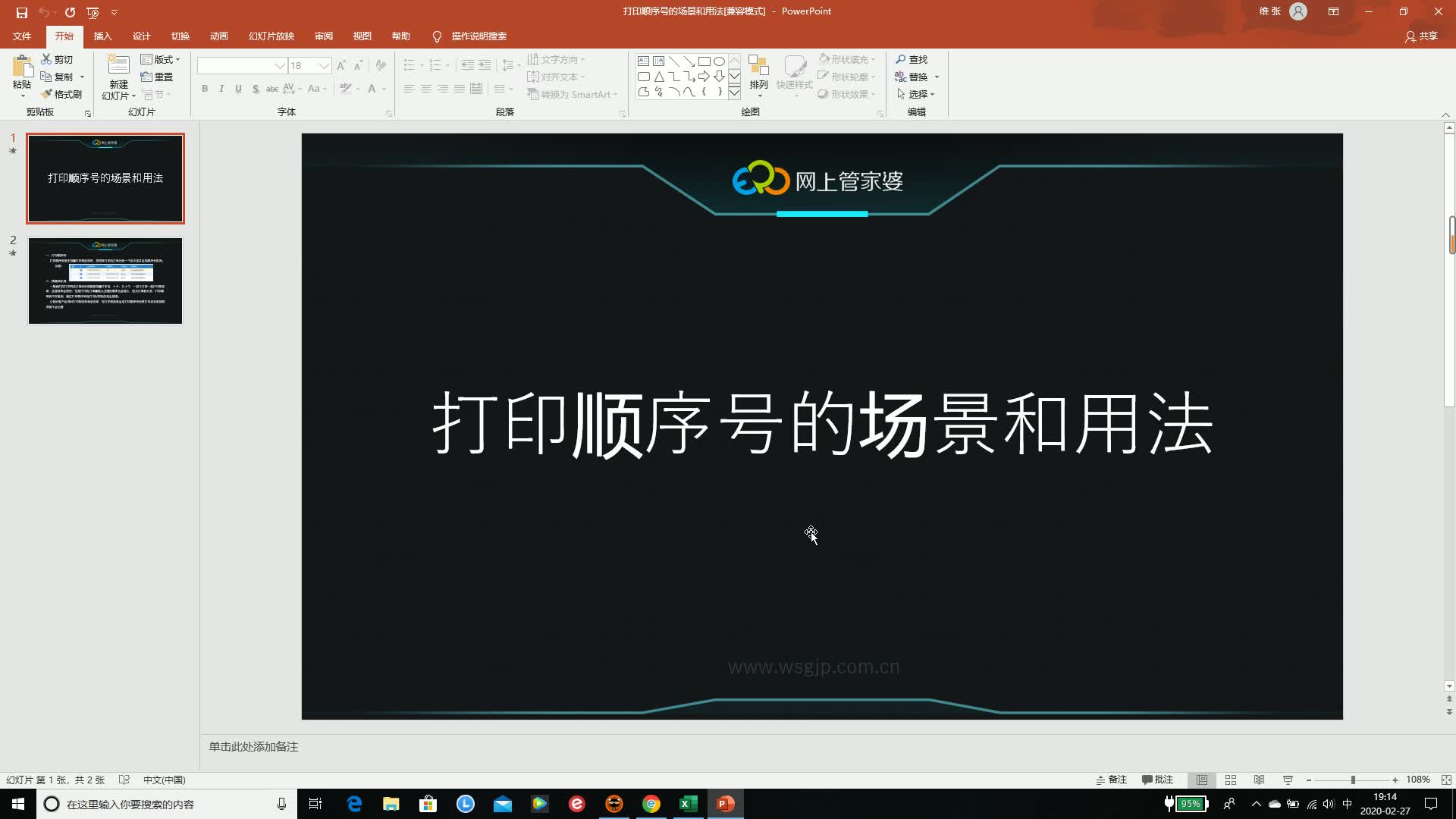Open the Insert (插入) tab
The height and width of the screenshot is (819, 1456).
point(102,36)
